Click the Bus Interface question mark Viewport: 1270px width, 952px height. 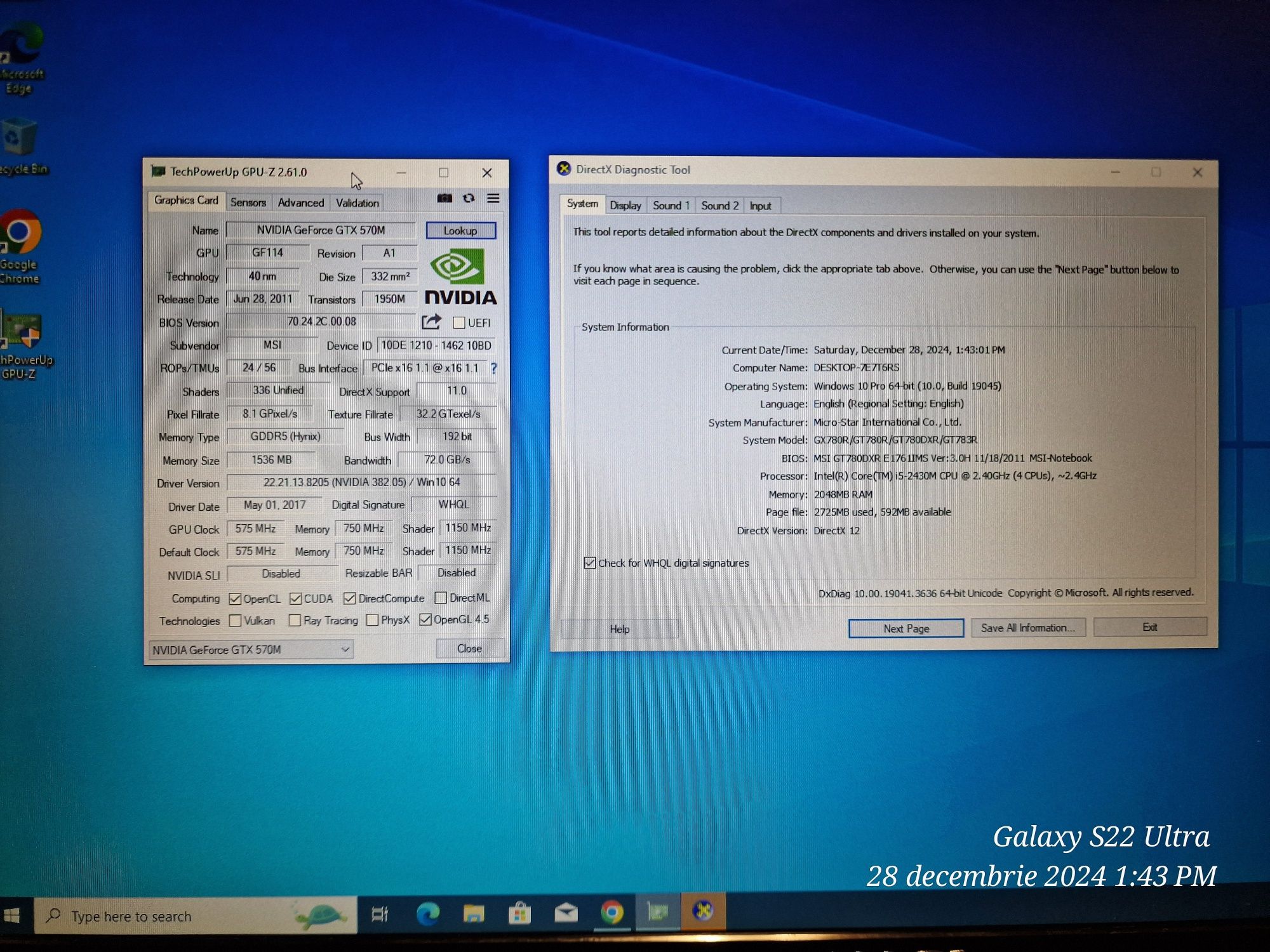pyautogui.click(x=493, y=368)
